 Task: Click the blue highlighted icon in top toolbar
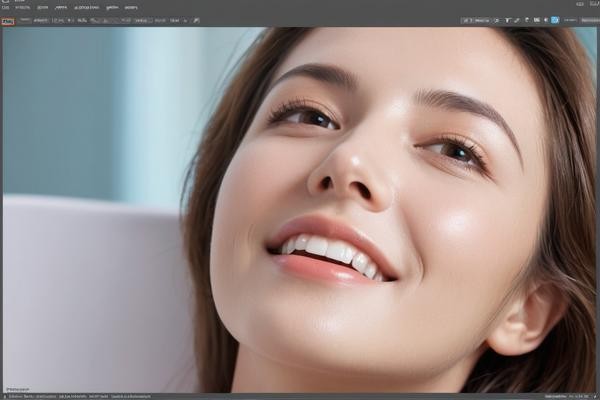pos(555,20)
